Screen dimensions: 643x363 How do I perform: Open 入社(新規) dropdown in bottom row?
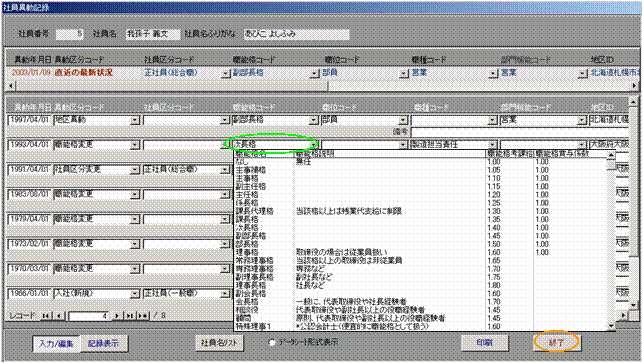135,294
